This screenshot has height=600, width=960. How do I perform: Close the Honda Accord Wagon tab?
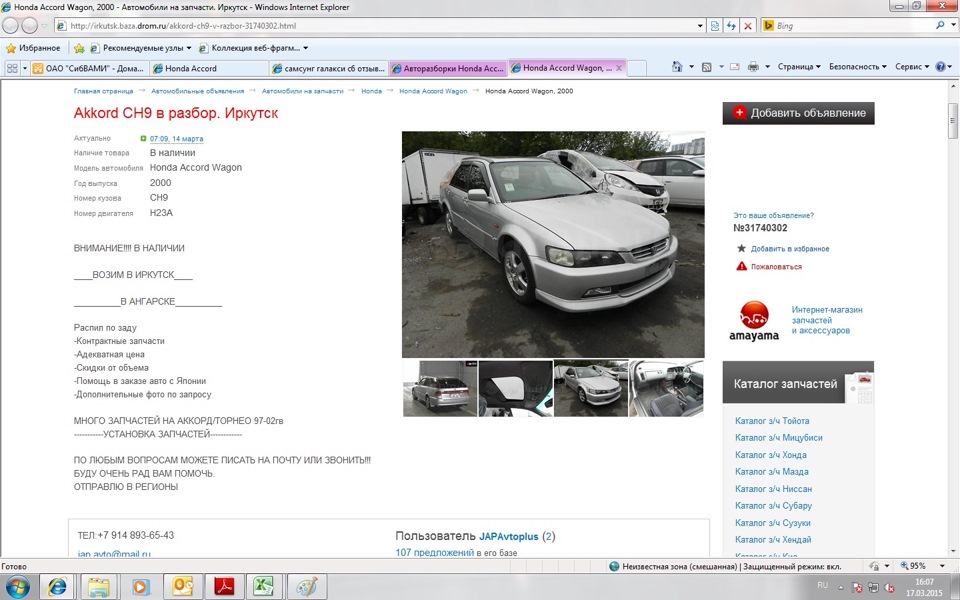pos(618,68)
